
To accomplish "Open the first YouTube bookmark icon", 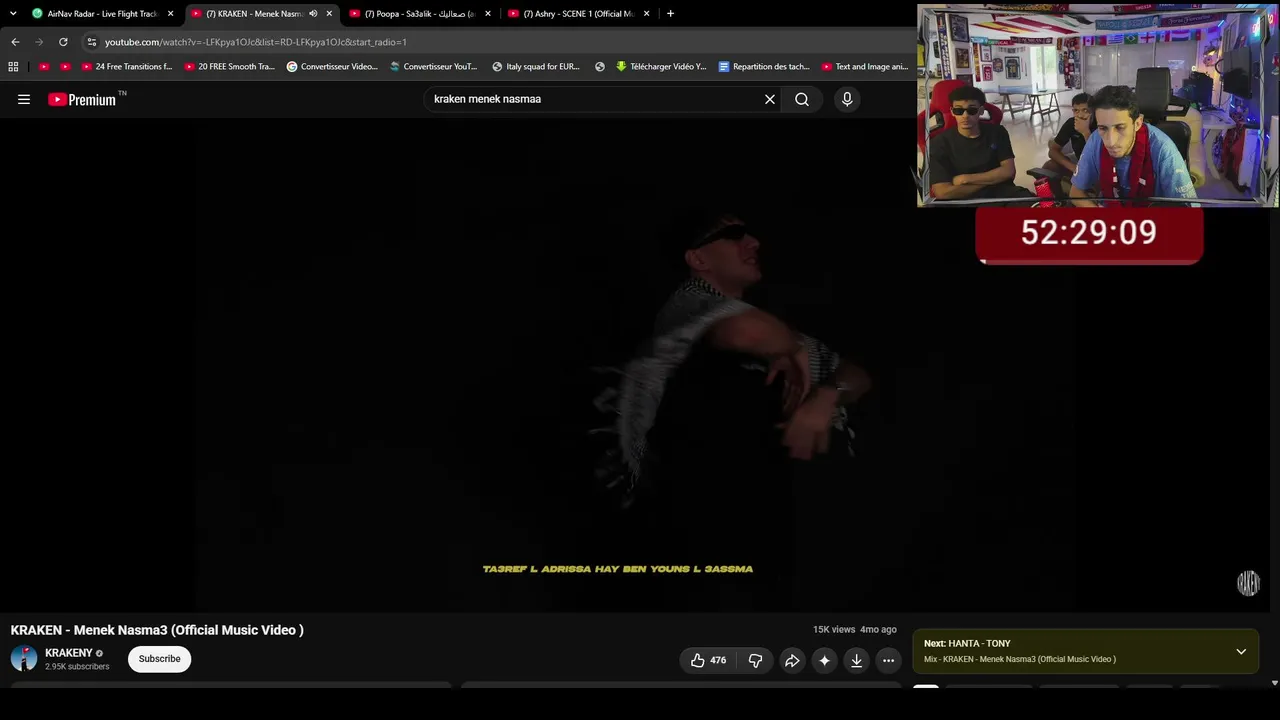I will 44,67.
